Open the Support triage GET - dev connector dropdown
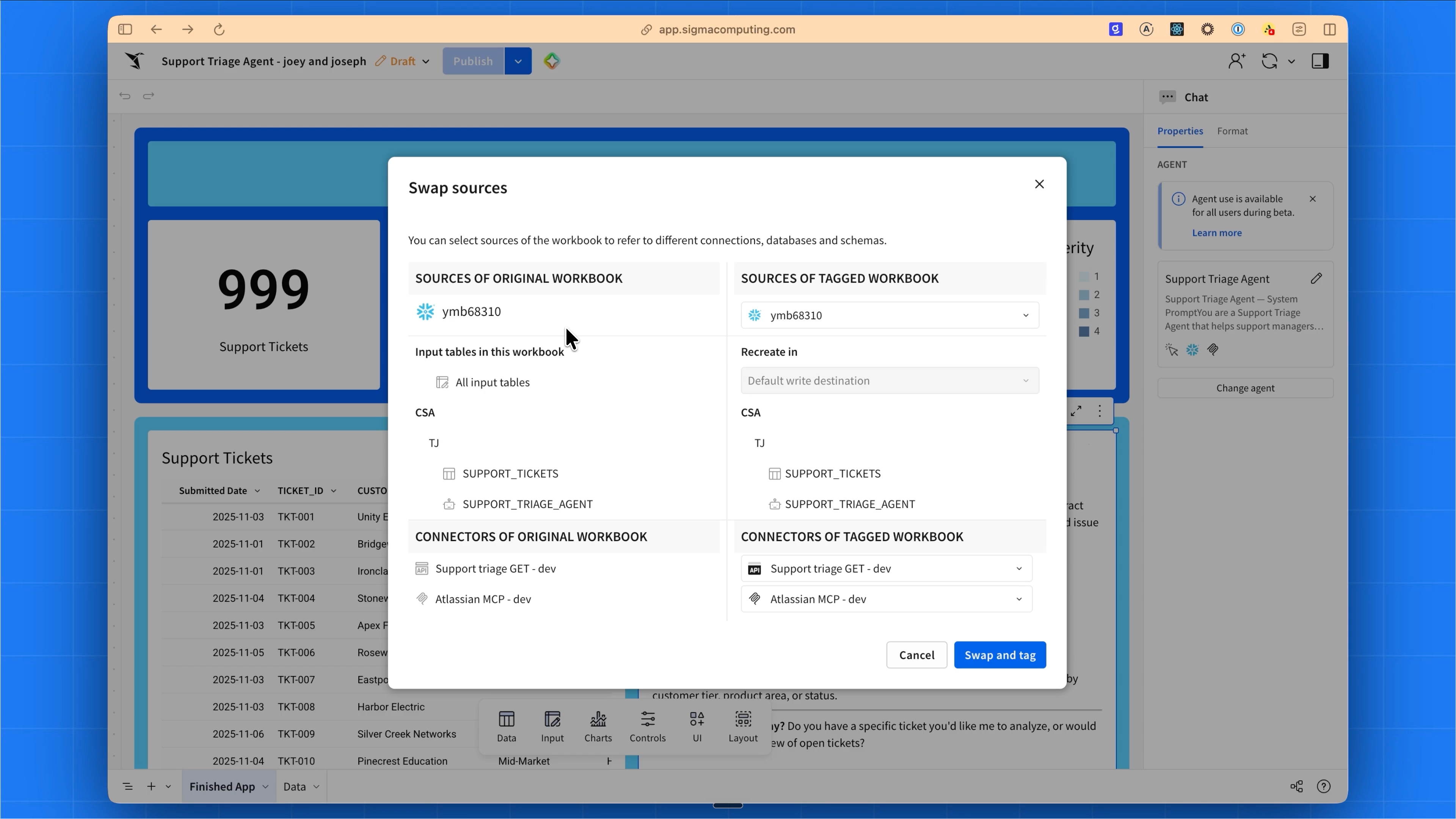Viewport: 1456px width, 819px height. point(886,569)
